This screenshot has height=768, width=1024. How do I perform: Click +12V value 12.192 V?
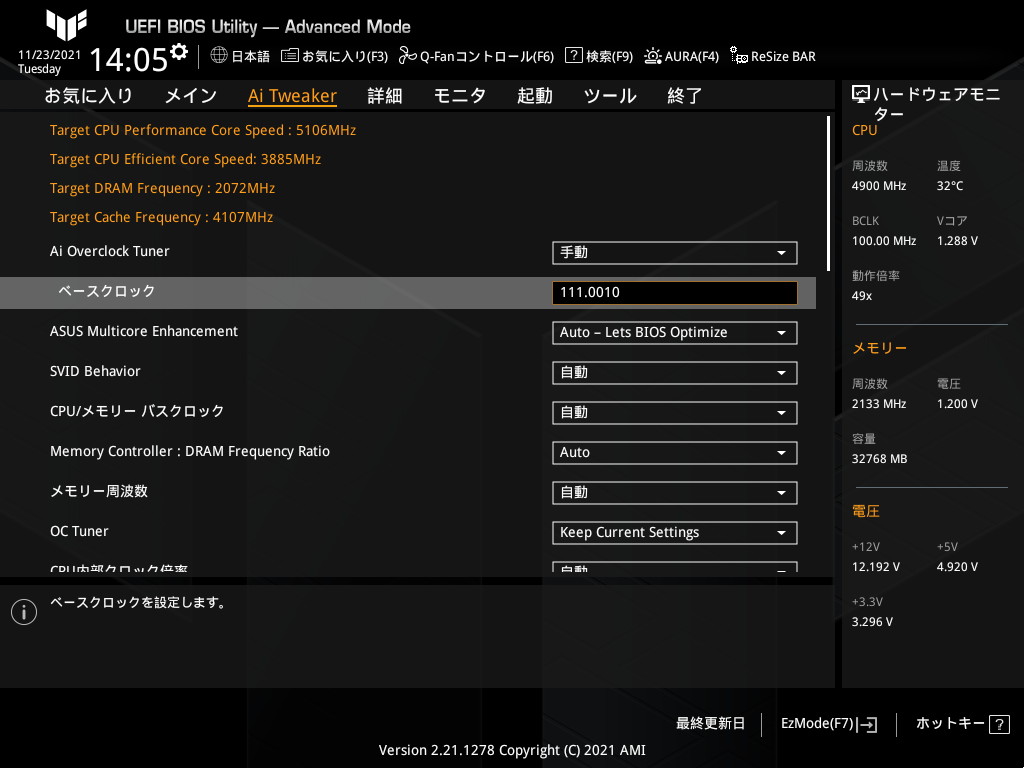point(876,567)
